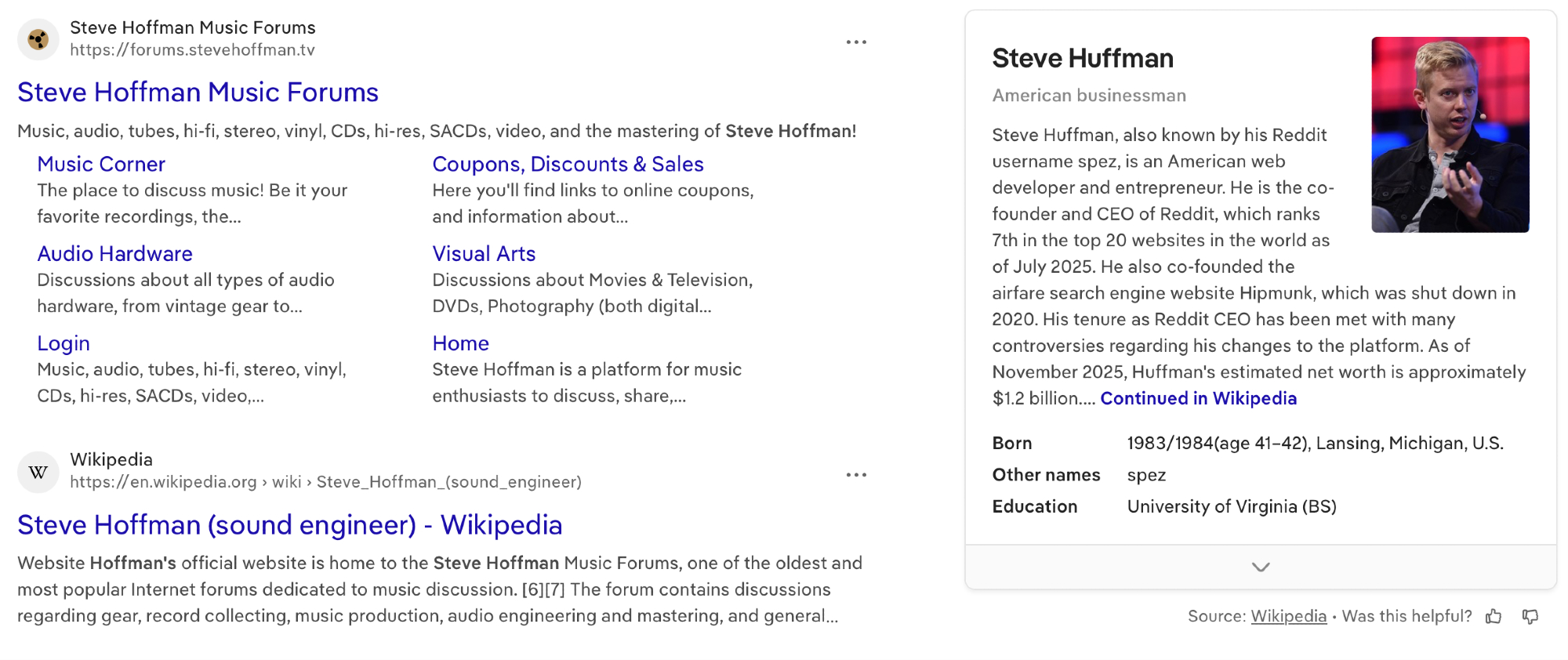Open the Login sitelink
The height and width of the screenshot is (660, 1568).
point(64,343)
